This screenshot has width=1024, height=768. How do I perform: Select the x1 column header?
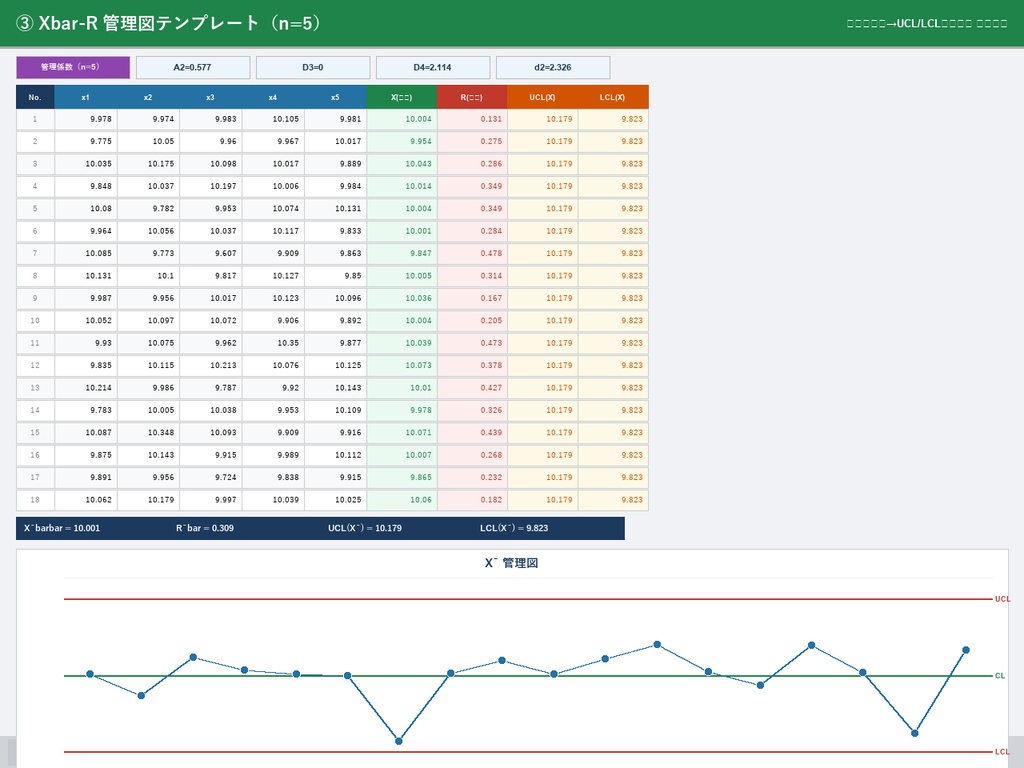86,97
